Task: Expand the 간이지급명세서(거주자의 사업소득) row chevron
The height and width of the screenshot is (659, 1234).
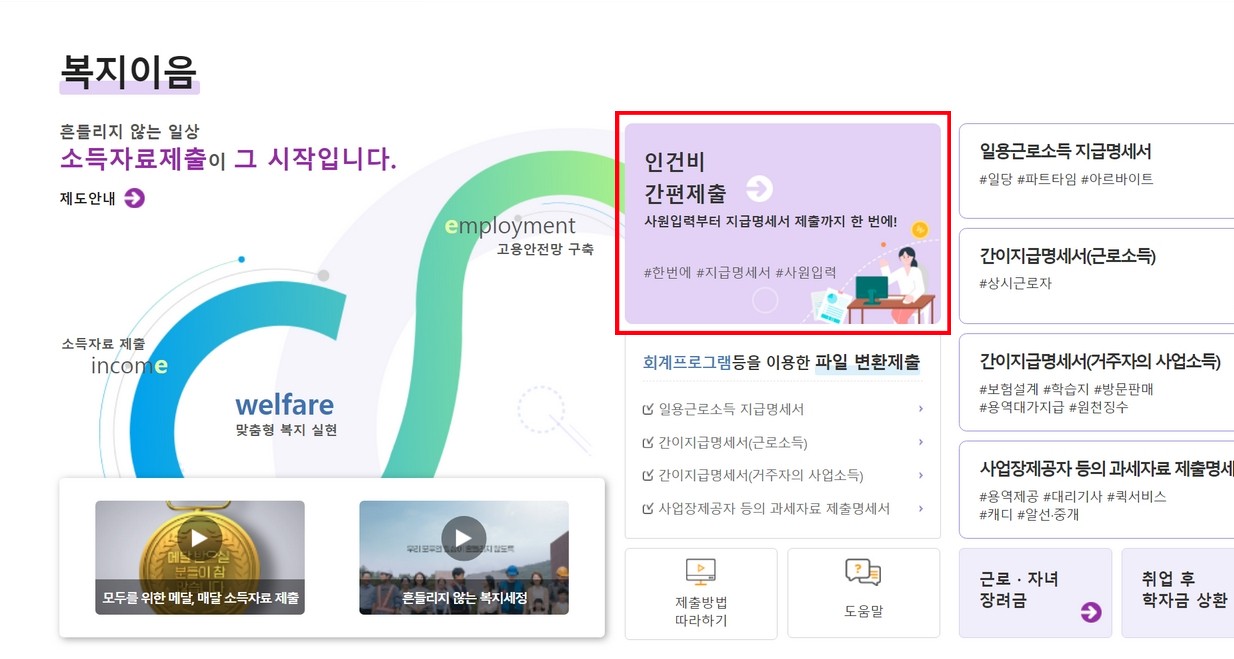Action: pyautogui.click(x=920, y=475)
